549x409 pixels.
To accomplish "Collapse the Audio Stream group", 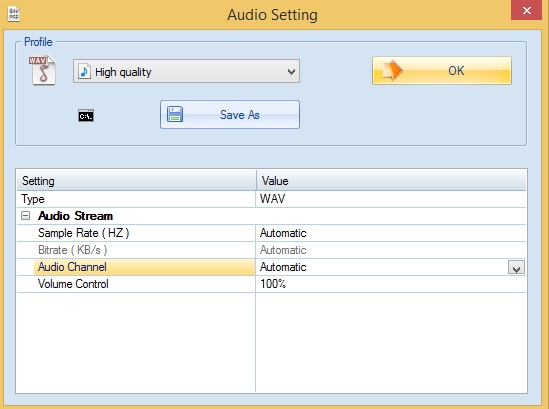I will (x=26, y=216).
